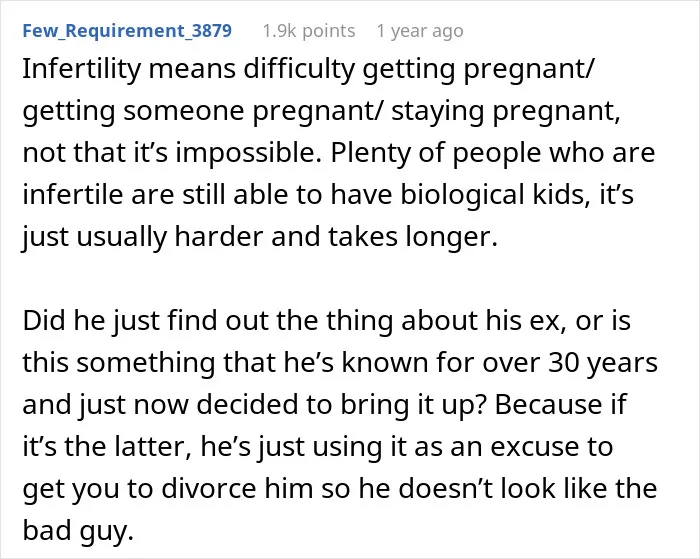Open the Few_Requirement_3879 user profile
The width and height of the screenshot is (700, 559).
127,31
